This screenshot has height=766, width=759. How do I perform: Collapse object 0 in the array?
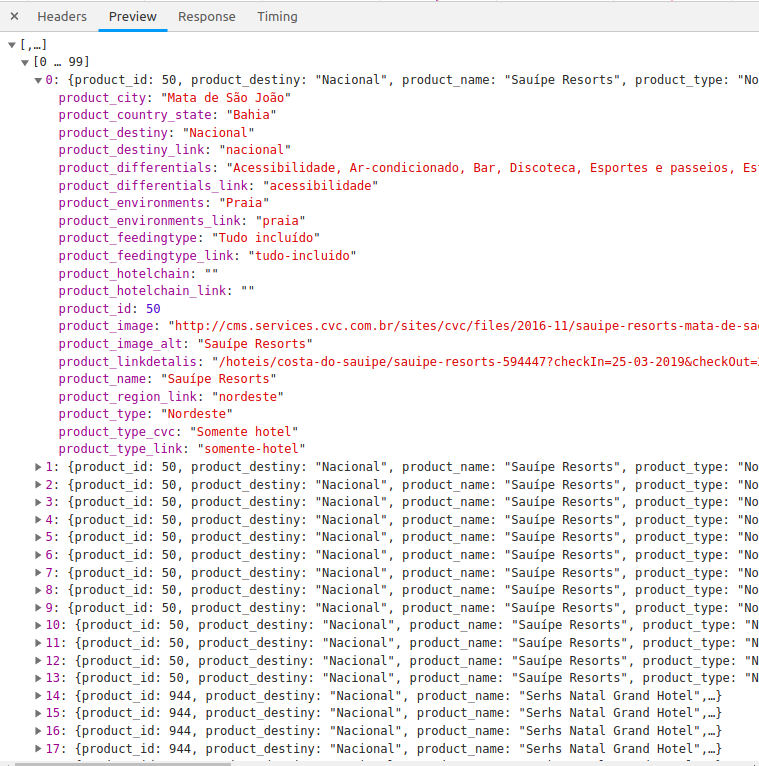[x=38, y=80]
